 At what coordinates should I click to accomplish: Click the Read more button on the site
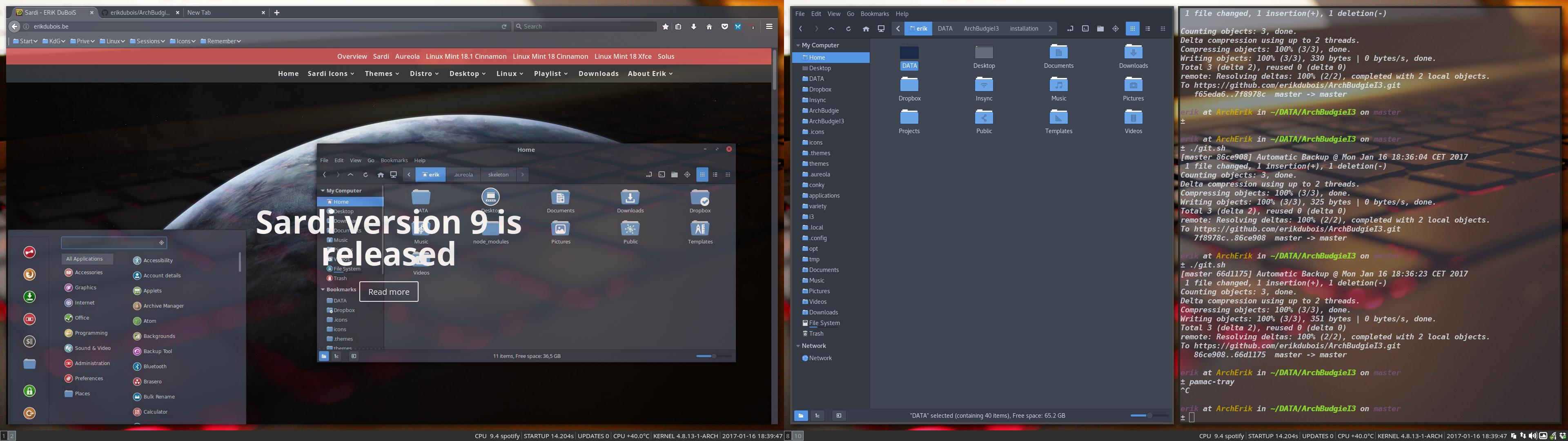pyautogui.click(x=389, y=292)
